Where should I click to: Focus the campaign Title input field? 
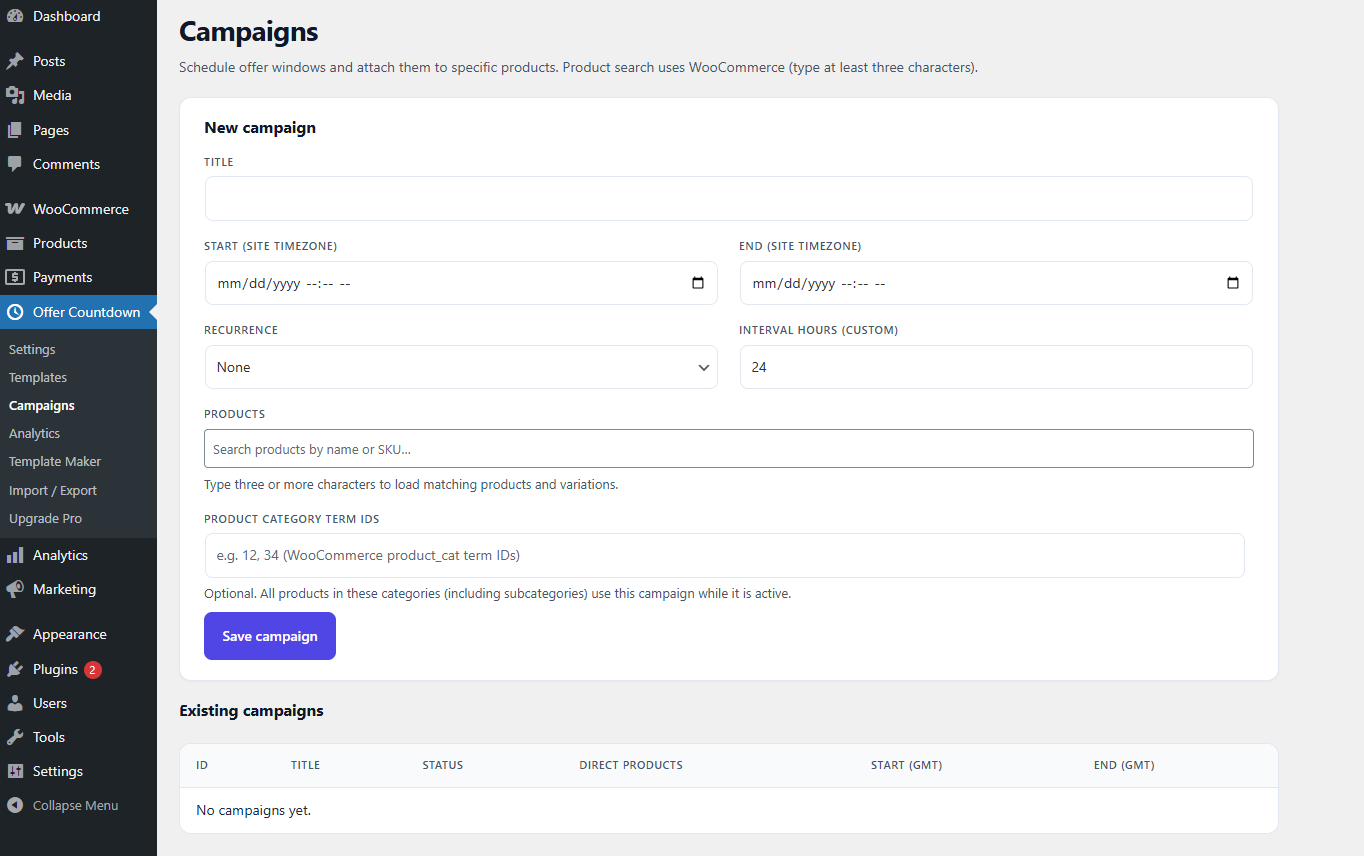pyautogui.click(x=728, y=199)
